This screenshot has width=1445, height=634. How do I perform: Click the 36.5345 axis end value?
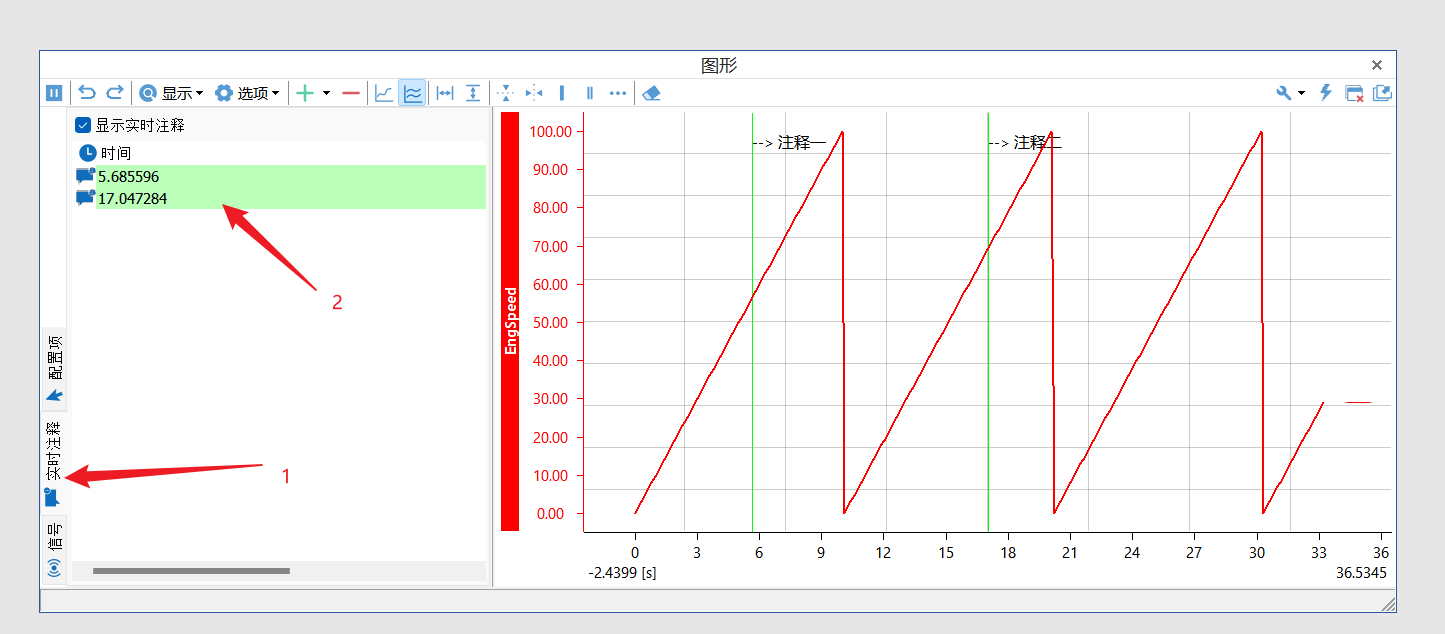click(x=1361, y=573)
